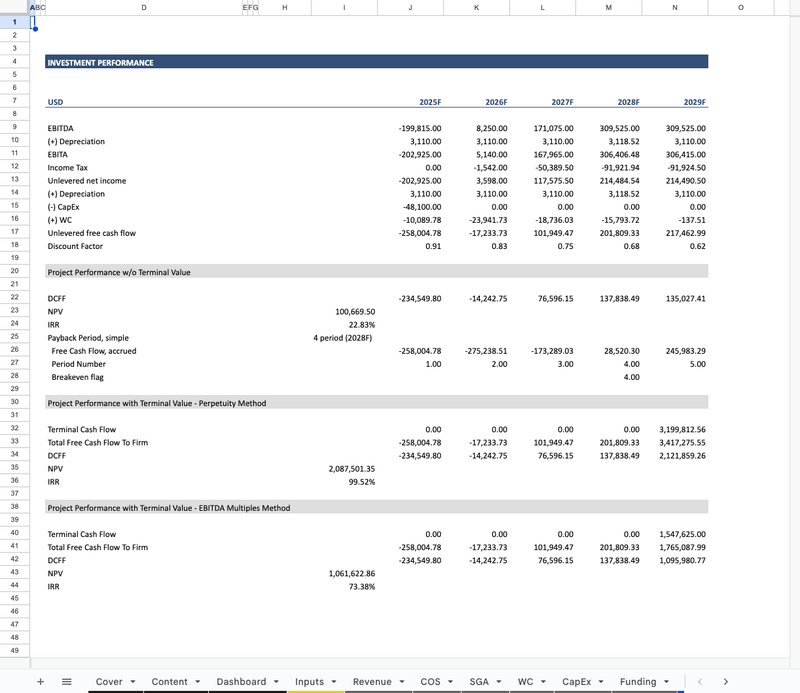Open the SGA sheet tab
This screenshot has width=800, height=693.
[x=479, y=682]
